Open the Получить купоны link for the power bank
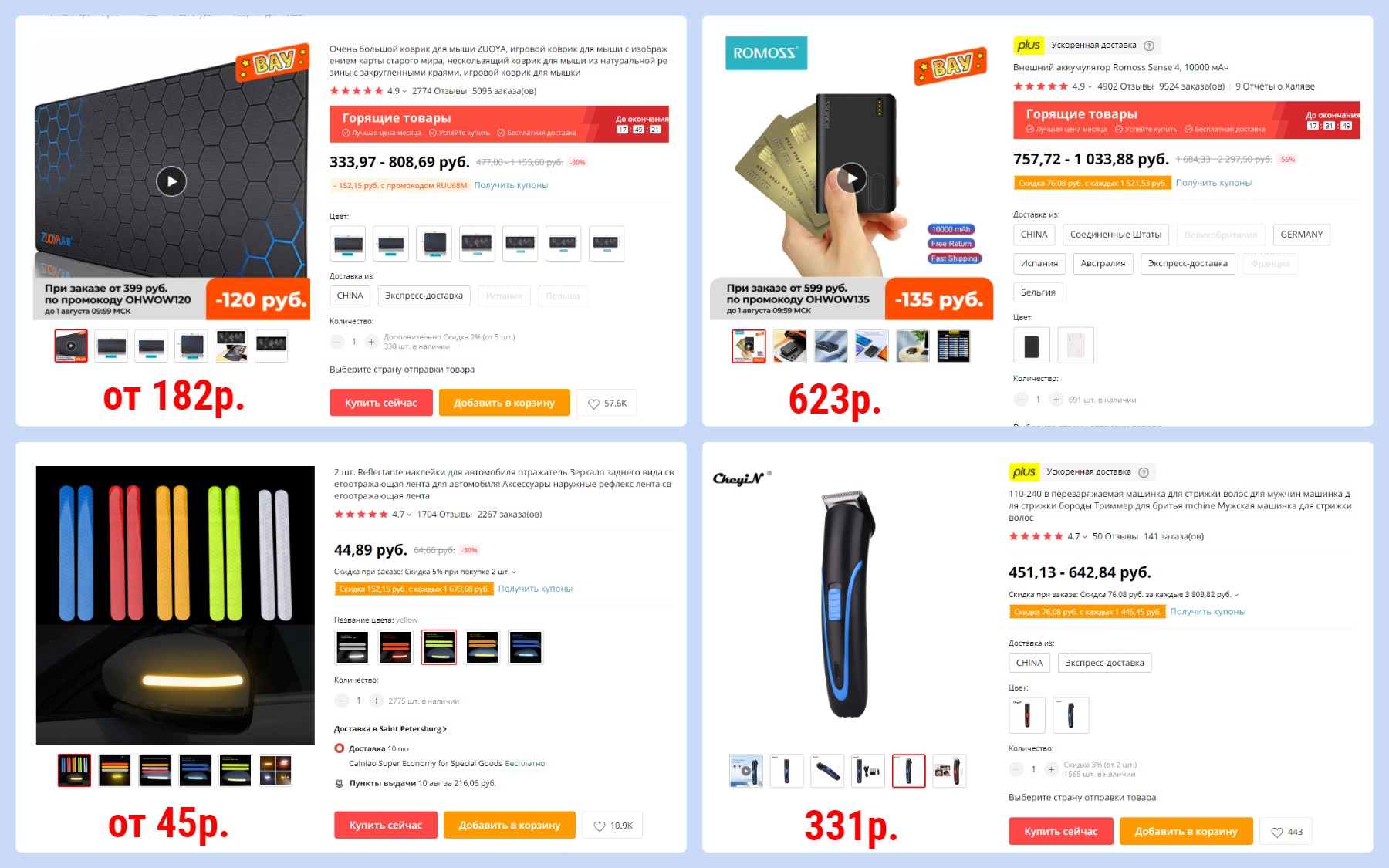The height and width of the screenshot is (868, 1389). click(x=1213, y=183)
